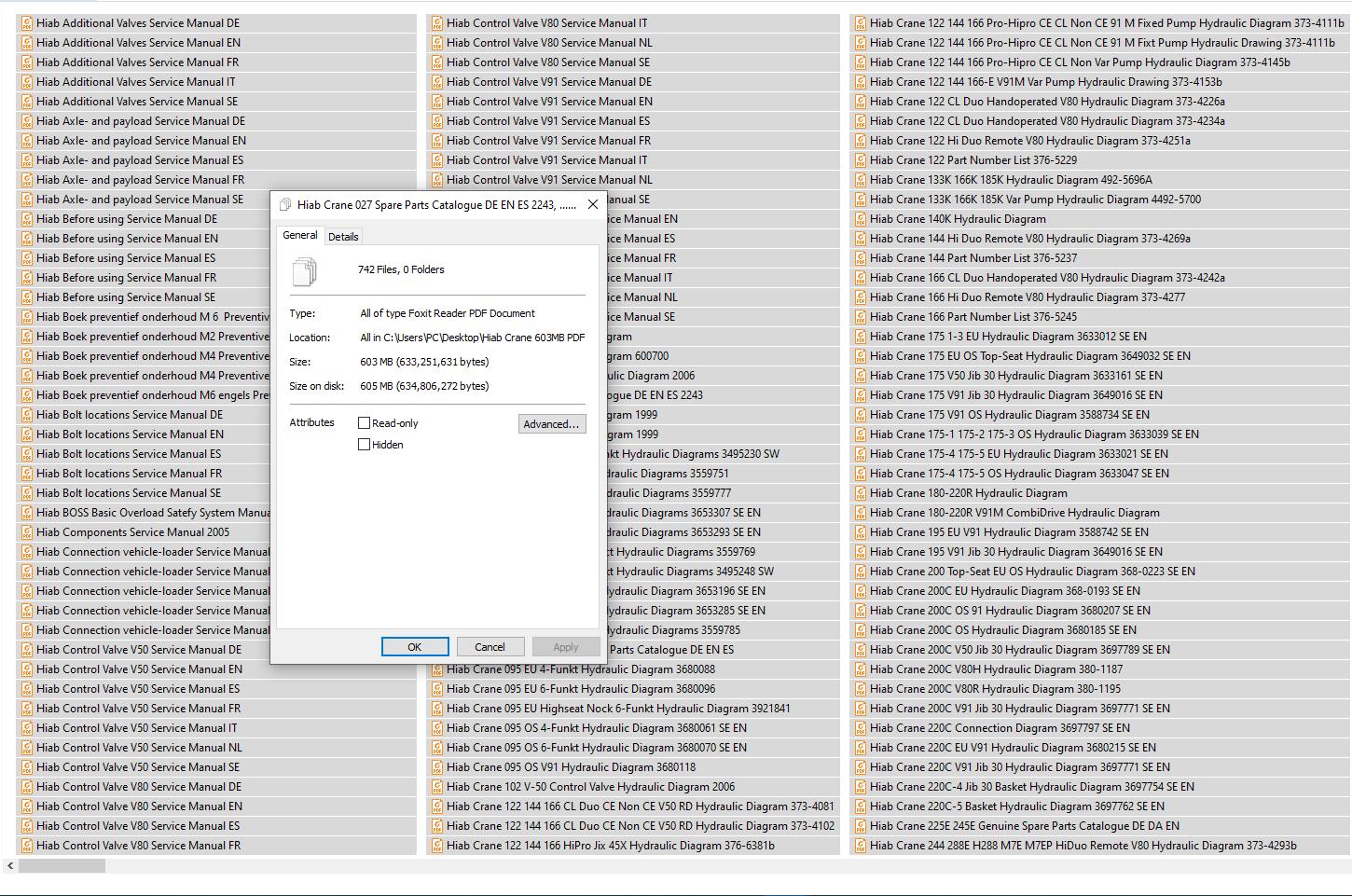Open Advanced attributes settings
The image size is (1352, 896).
click(551, 424)
